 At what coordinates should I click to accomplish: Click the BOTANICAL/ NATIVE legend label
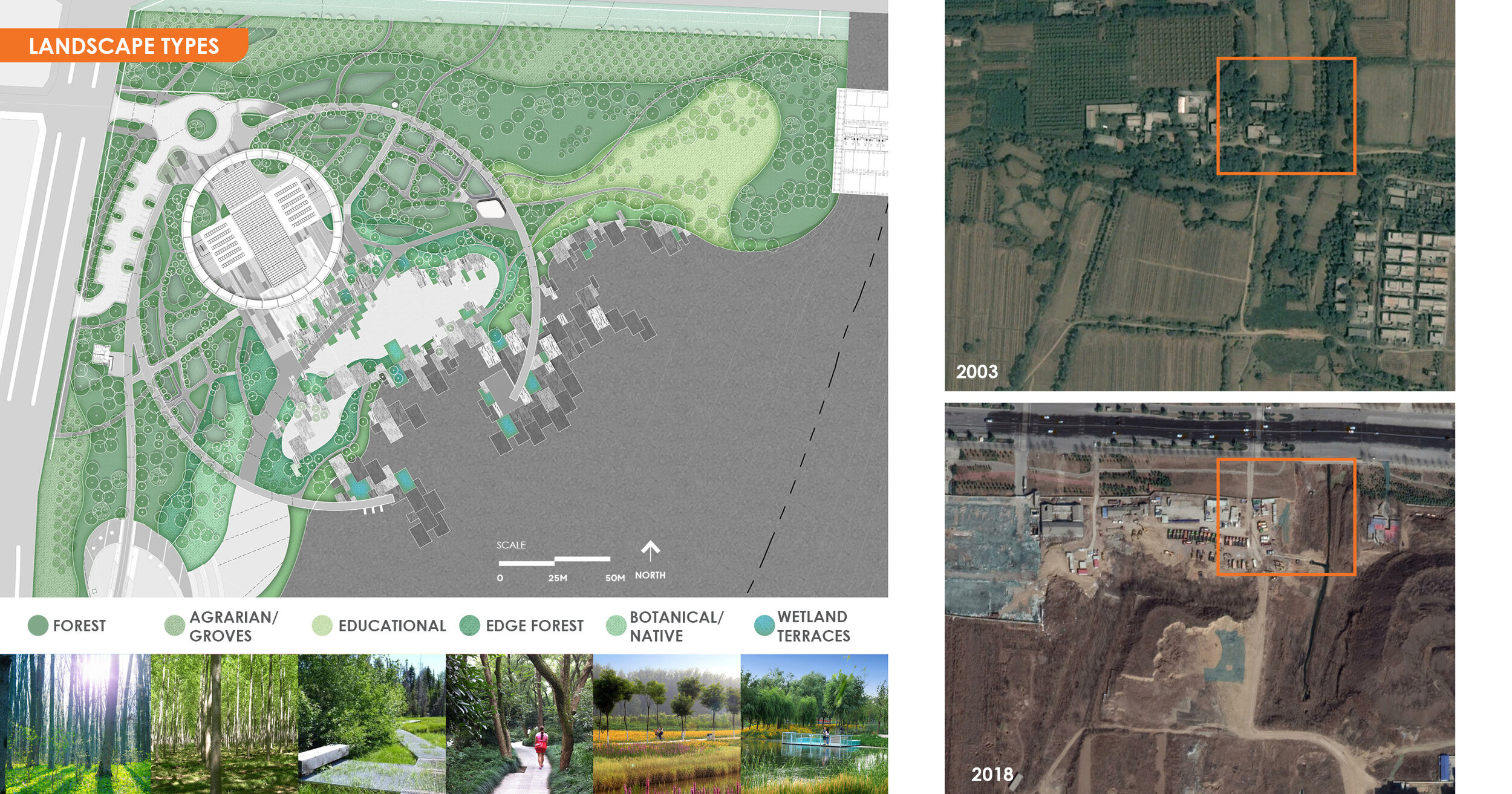pyautogui.click(x=677, y=626)
